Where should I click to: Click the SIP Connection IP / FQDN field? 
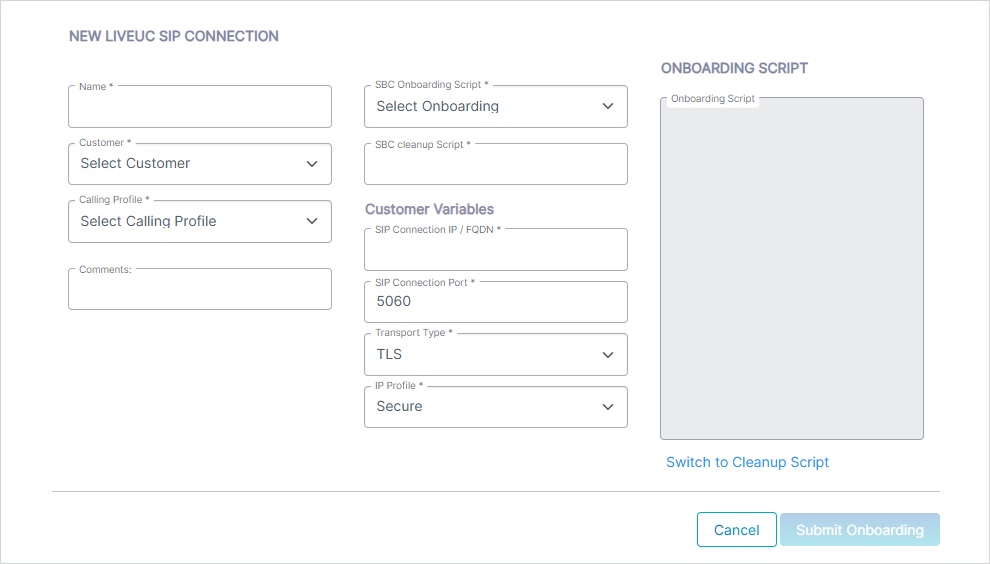click(x=495, y=250)
